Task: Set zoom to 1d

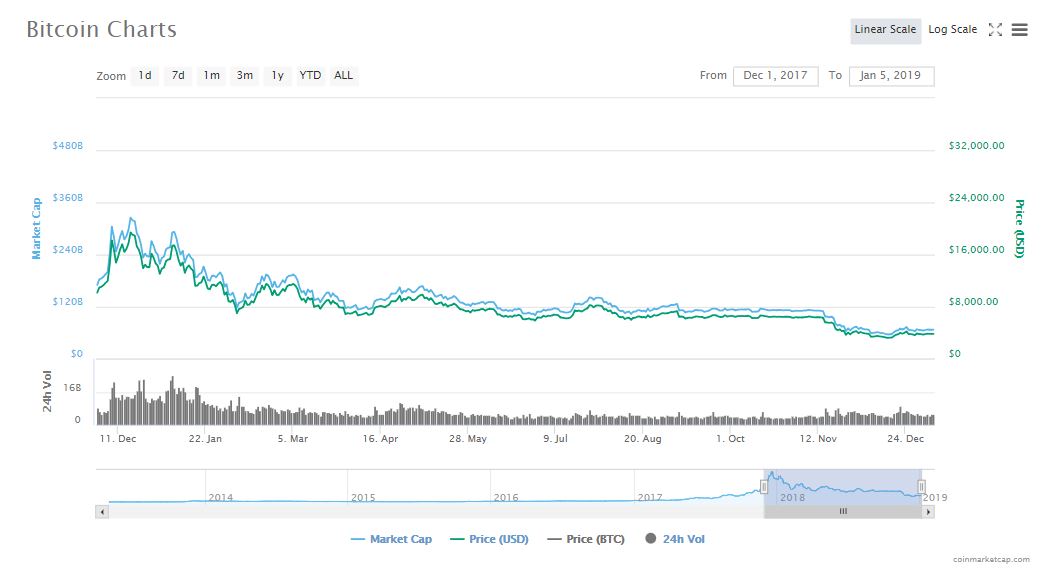Action: [x=145, y=76]
